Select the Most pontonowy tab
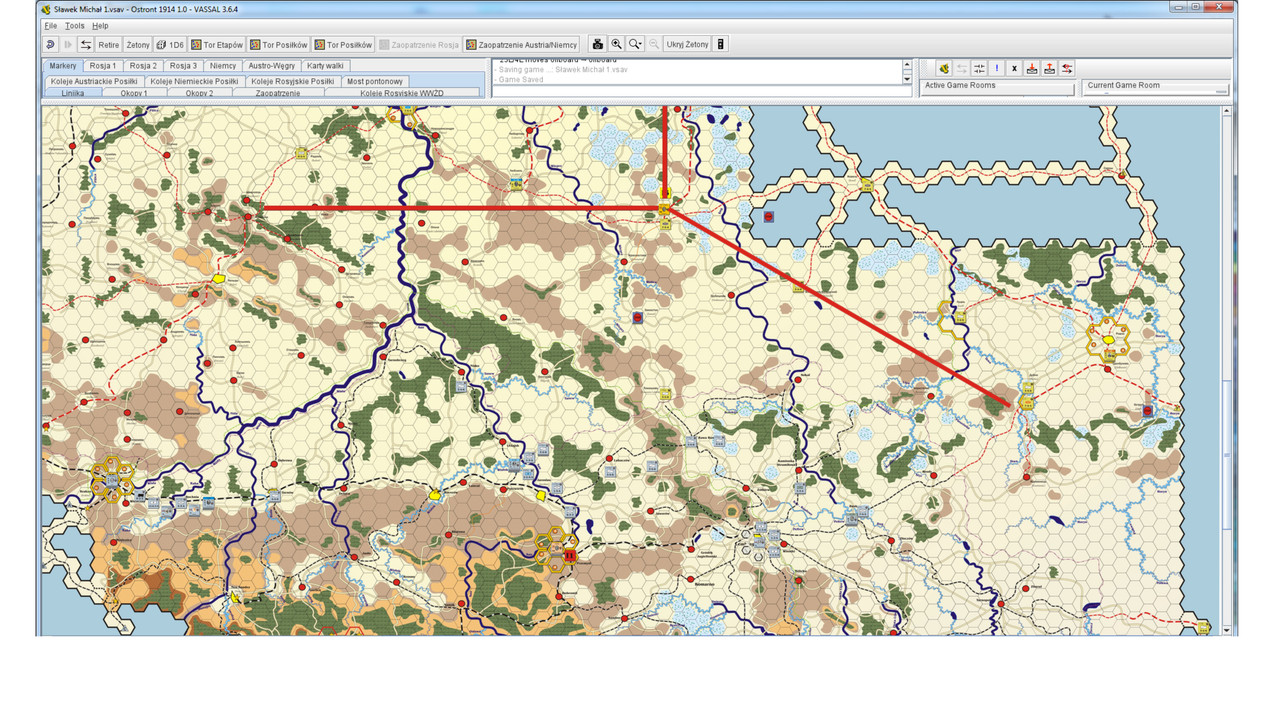The height and width of the screenshot is (705, 1280). pos(375,81)
